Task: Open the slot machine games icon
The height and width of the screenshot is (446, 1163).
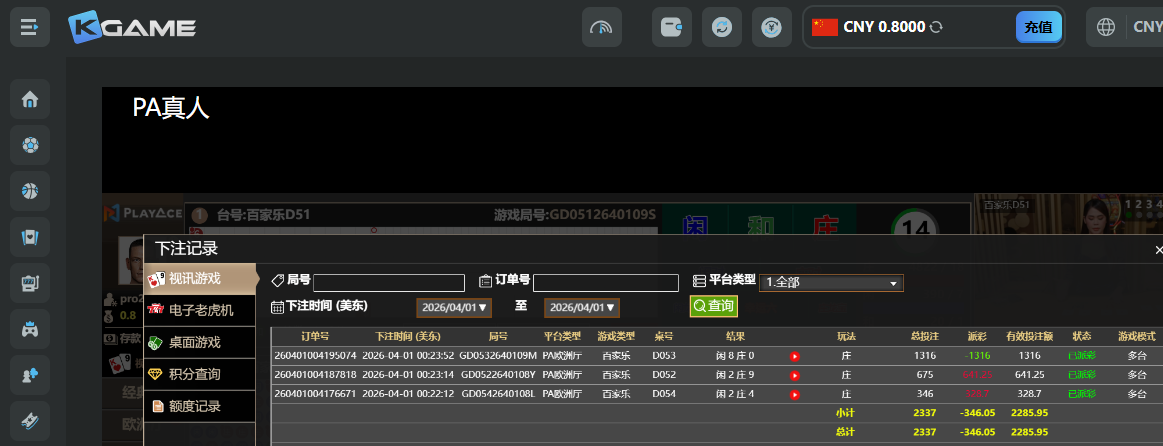Action: pyautogui.click(x=30, y=283)
